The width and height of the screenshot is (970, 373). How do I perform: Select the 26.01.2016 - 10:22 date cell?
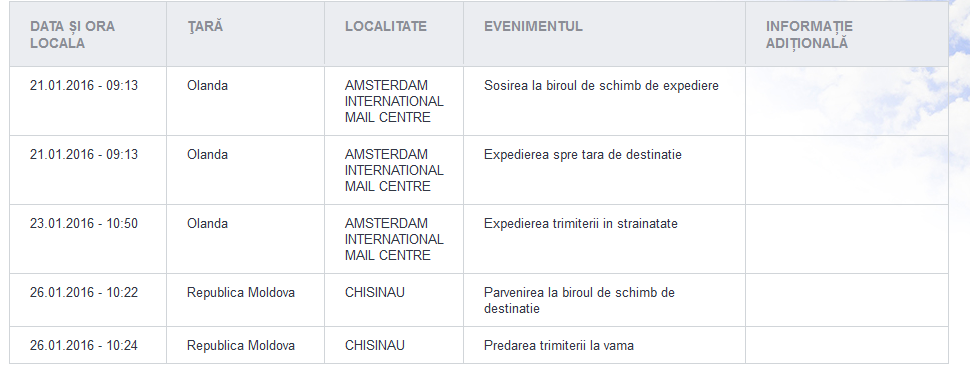pos(84,293)
